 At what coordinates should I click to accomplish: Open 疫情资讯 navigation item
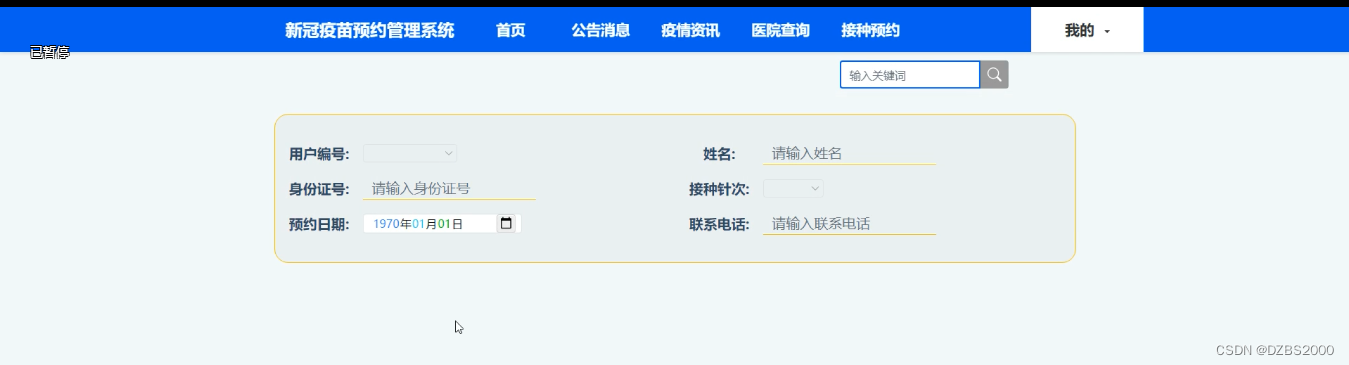pyautogui.click(x=690, y=30)
